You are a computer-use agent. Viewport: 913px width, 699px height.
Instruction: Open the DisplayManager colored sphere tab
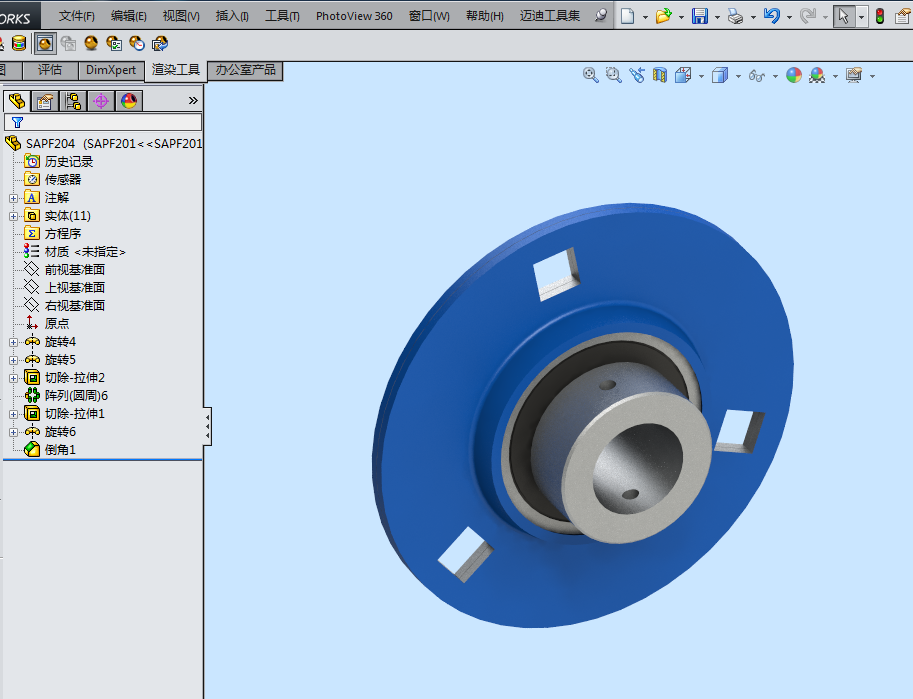[129, 101]
